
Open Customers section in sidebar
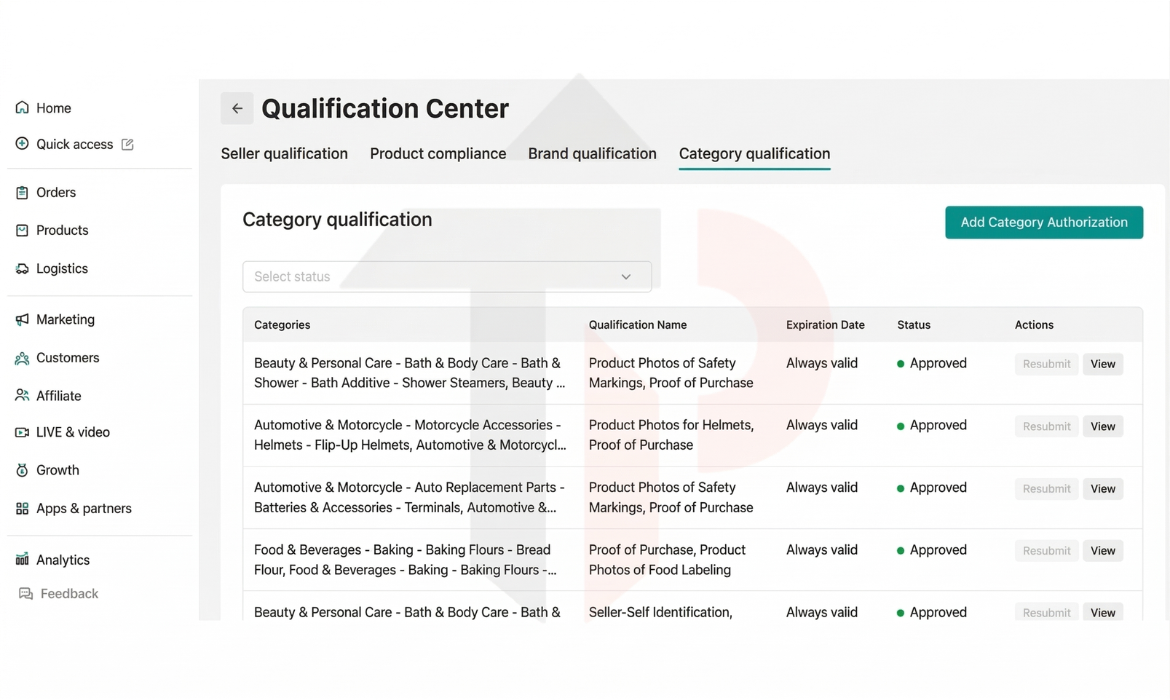pos(67,358)
